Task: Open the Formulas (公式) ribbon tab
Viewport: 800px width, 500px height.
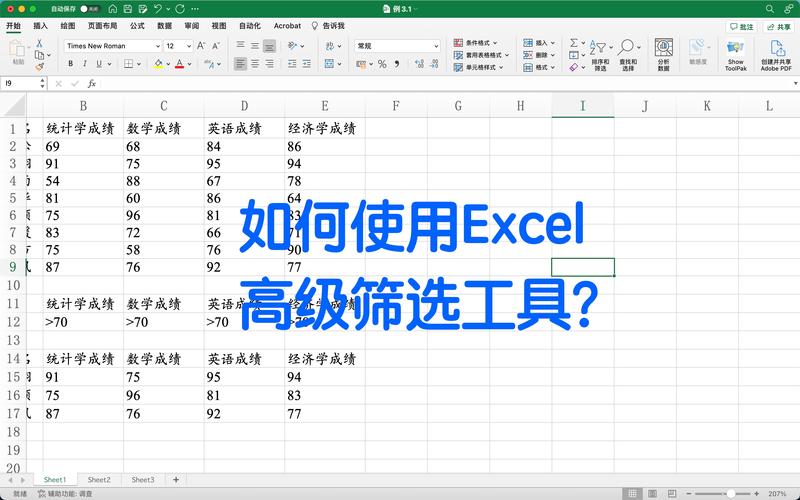Action: [x=137, y=26]
